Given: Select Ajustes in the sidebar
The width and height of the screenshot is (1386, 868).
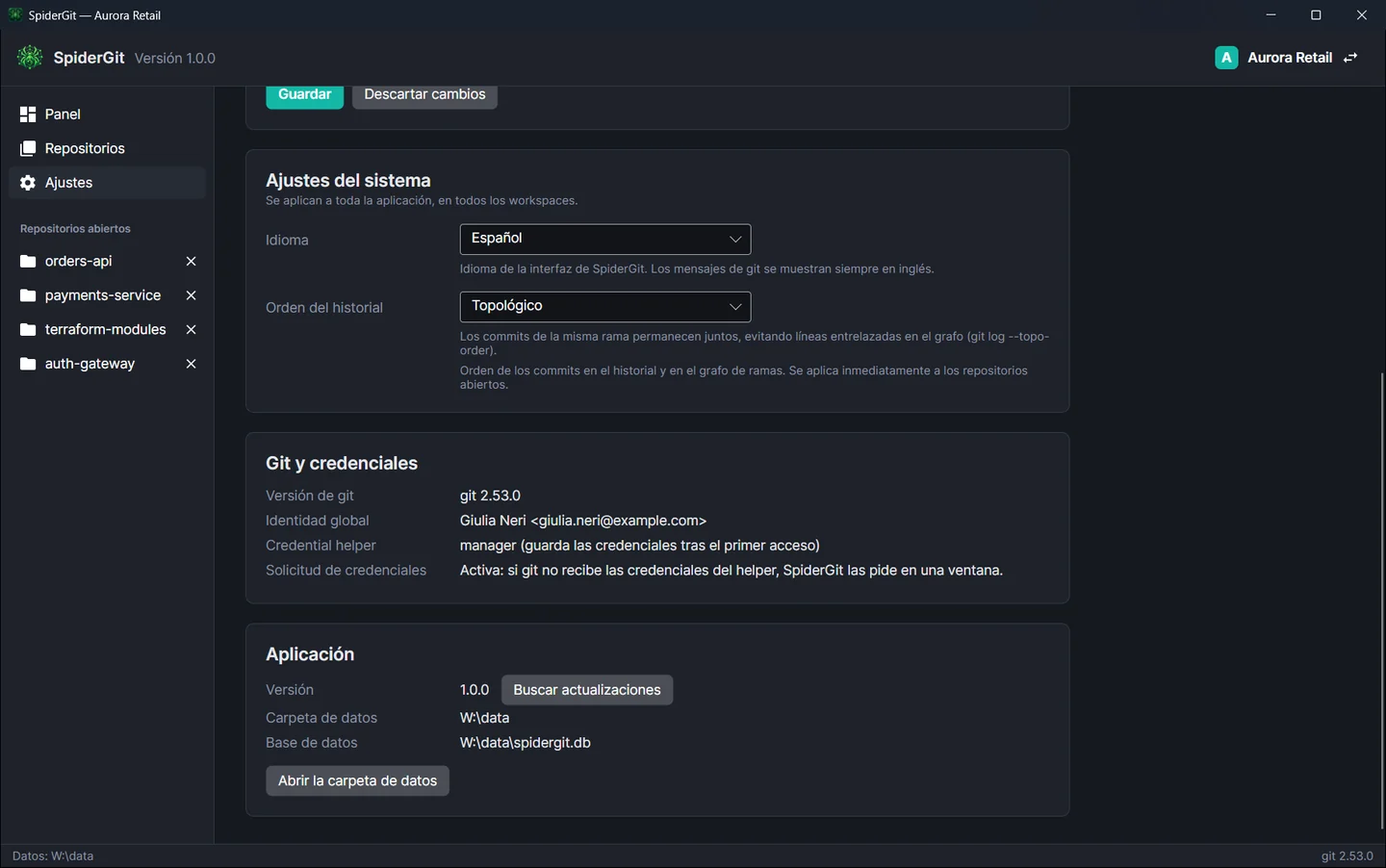Looking at the screenshot, I should pyautogui.click(x=107, y=183).
